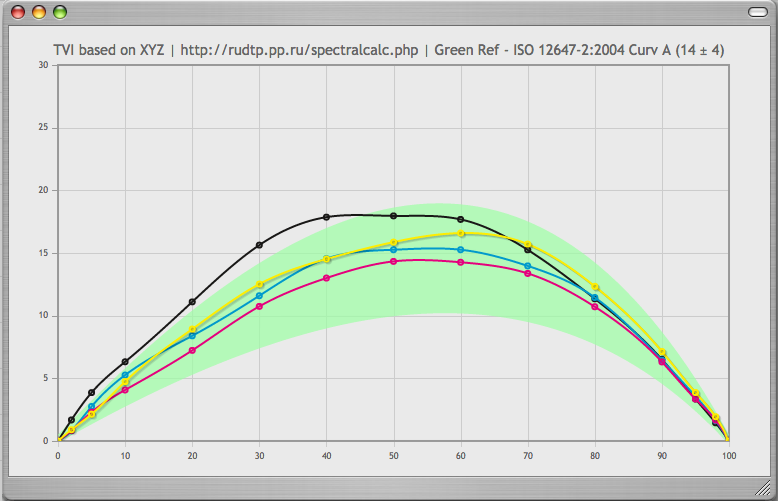778x501 pixels.
Task: Click the y-axis label 25
Action: point(44,127)
